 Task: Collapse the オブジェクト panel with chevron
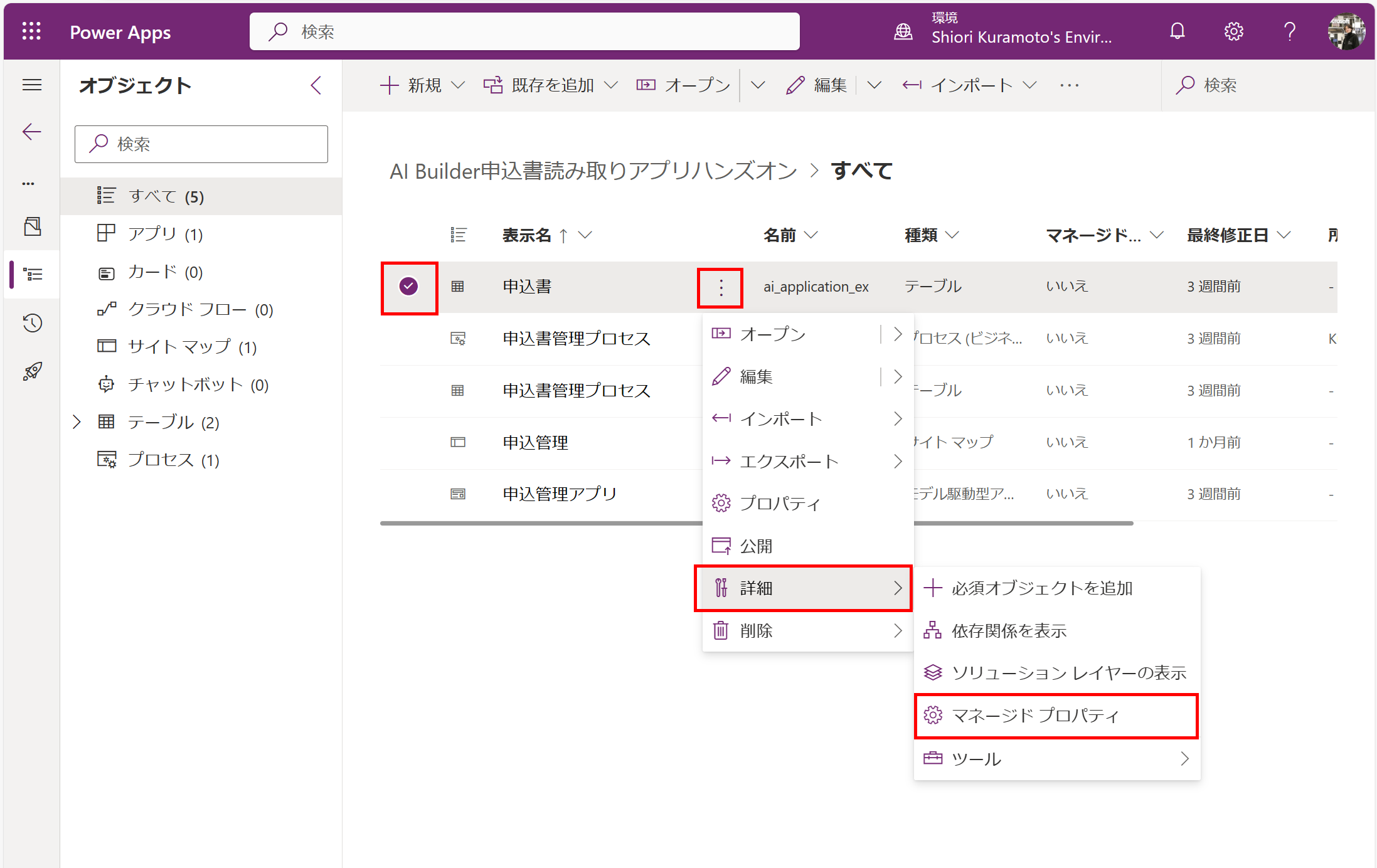(316, 85)
